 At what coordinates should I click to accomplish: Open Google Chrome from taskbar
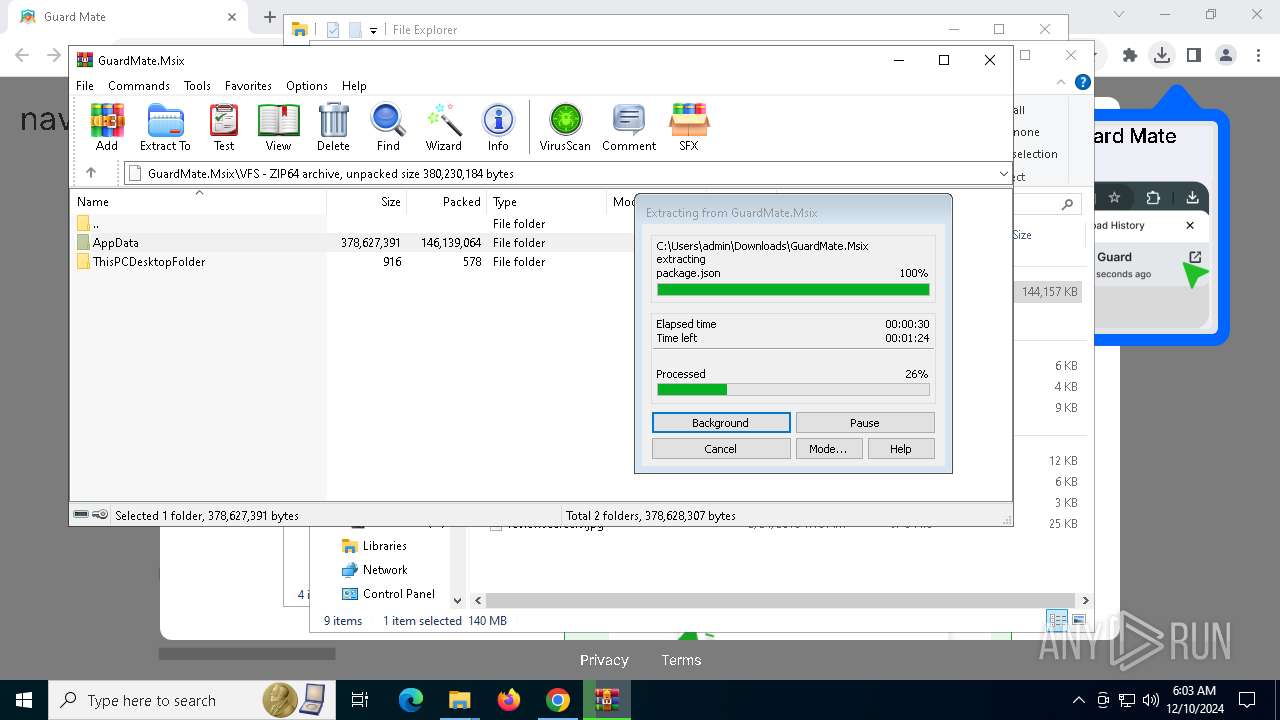click(x=558, y=700)
